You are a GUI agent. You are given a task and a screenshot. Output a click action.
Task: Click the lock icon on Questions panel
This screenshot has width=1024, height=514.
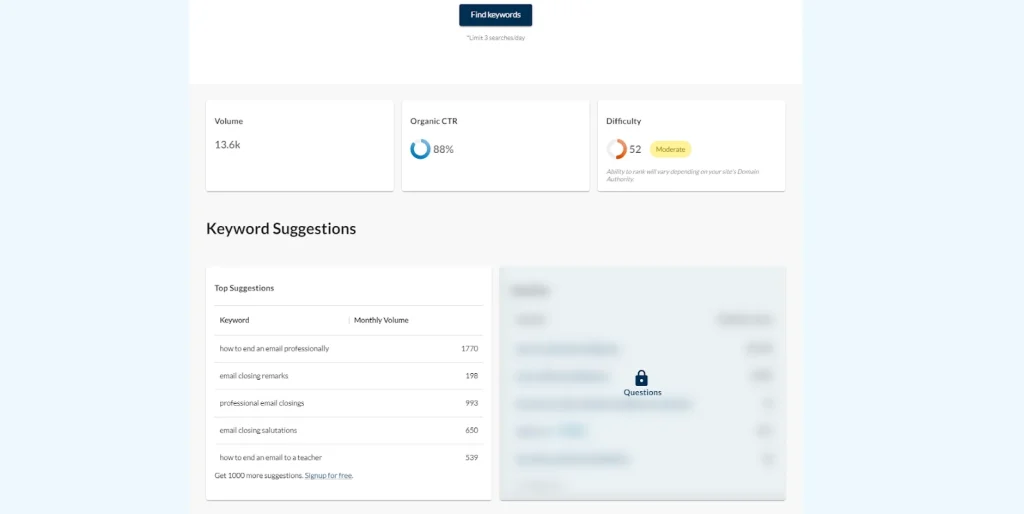(641, 378)
